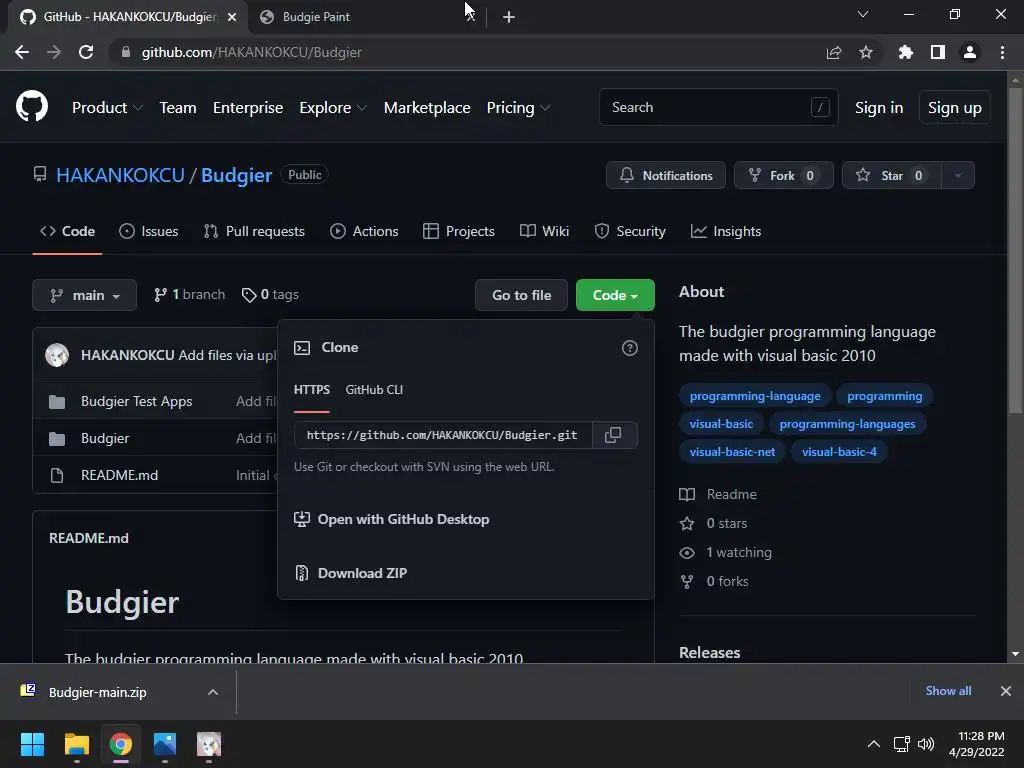1024x768 pixels.
Task: Open the volume control in the tray
Action: click(926, 744)
